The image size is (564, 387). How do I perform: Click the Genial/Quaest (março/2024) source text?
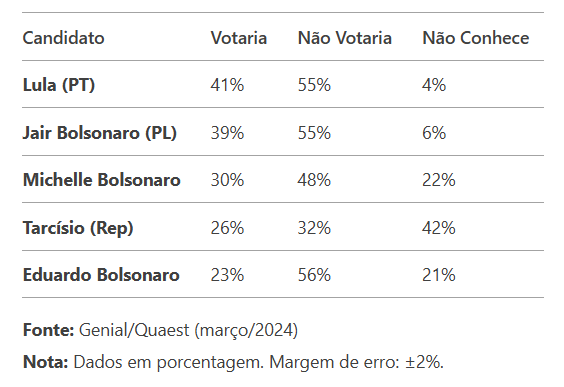tap(188, 330)
